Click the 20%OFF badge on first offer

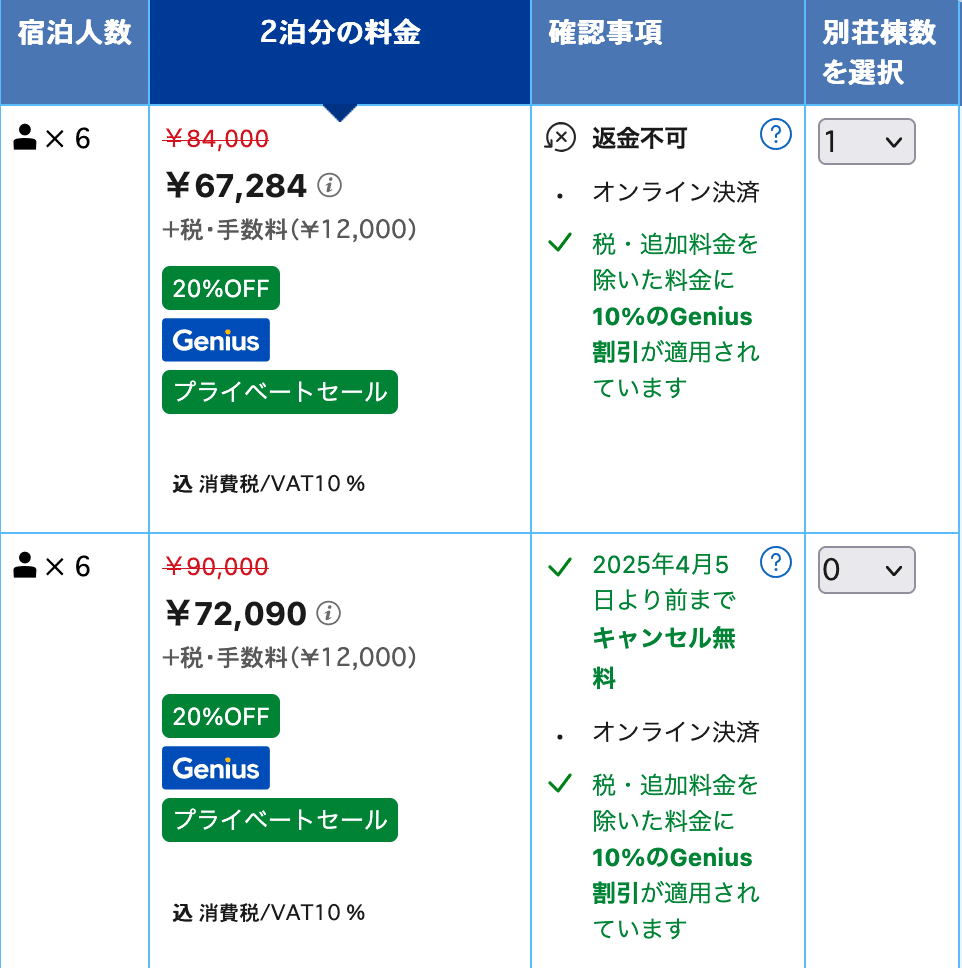(x=221, y=288)
